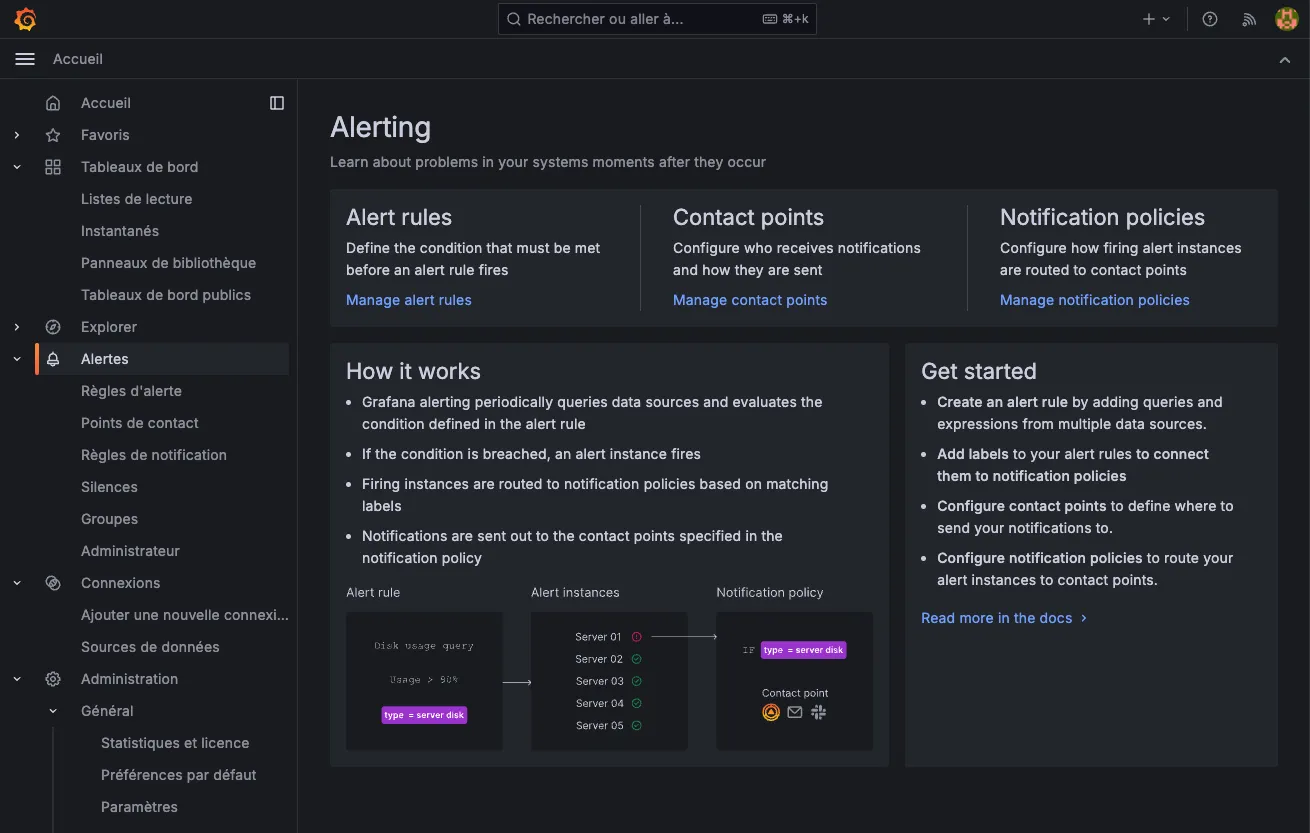Viewport: 1310px width, 833px height.
Task: Open the Grafana home logo icon
Action: (25, 18)
